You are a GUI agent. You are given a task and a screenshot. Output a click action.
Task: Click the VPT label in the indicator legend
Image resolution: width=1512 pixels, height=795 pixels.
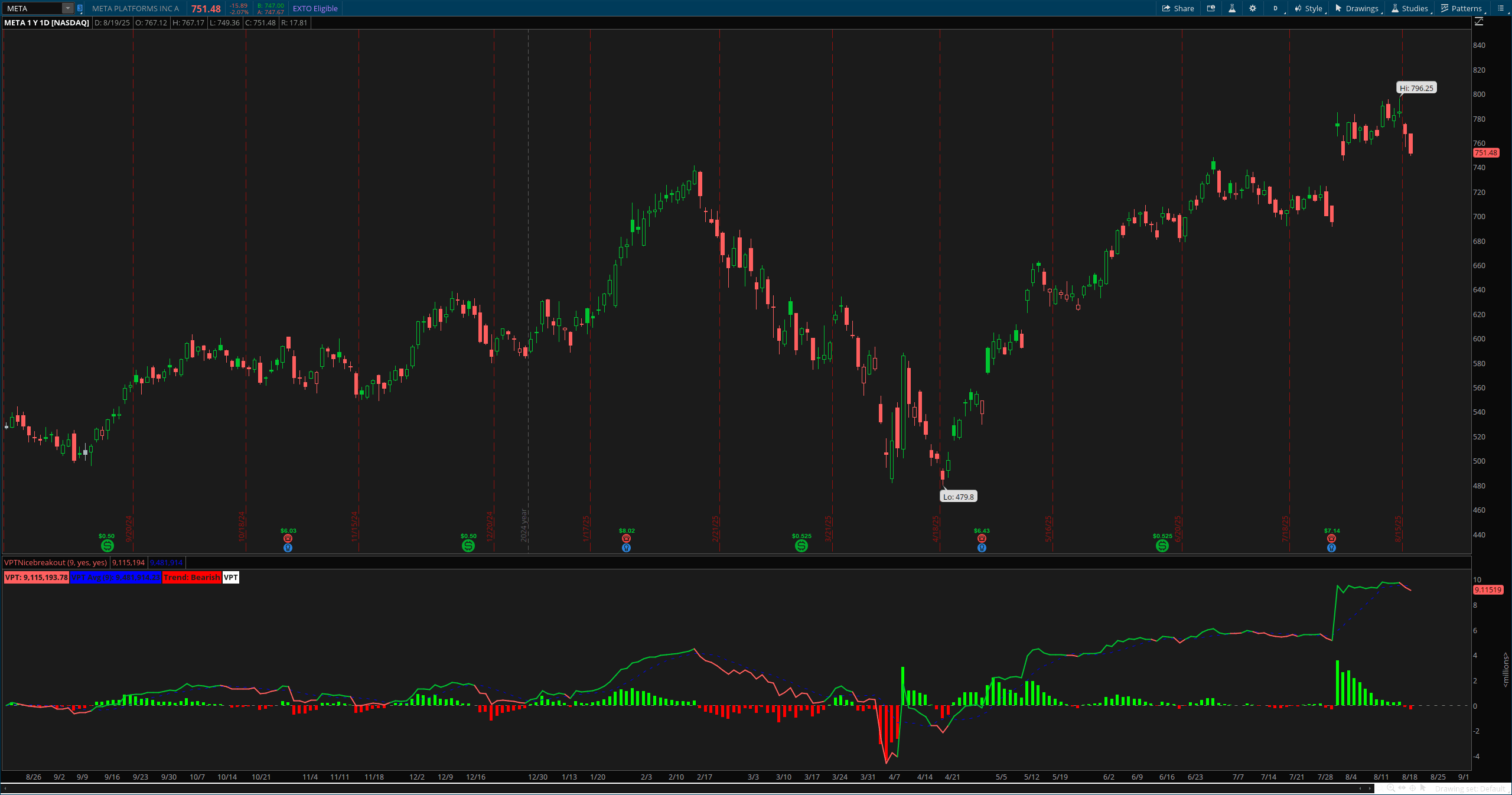230,578
